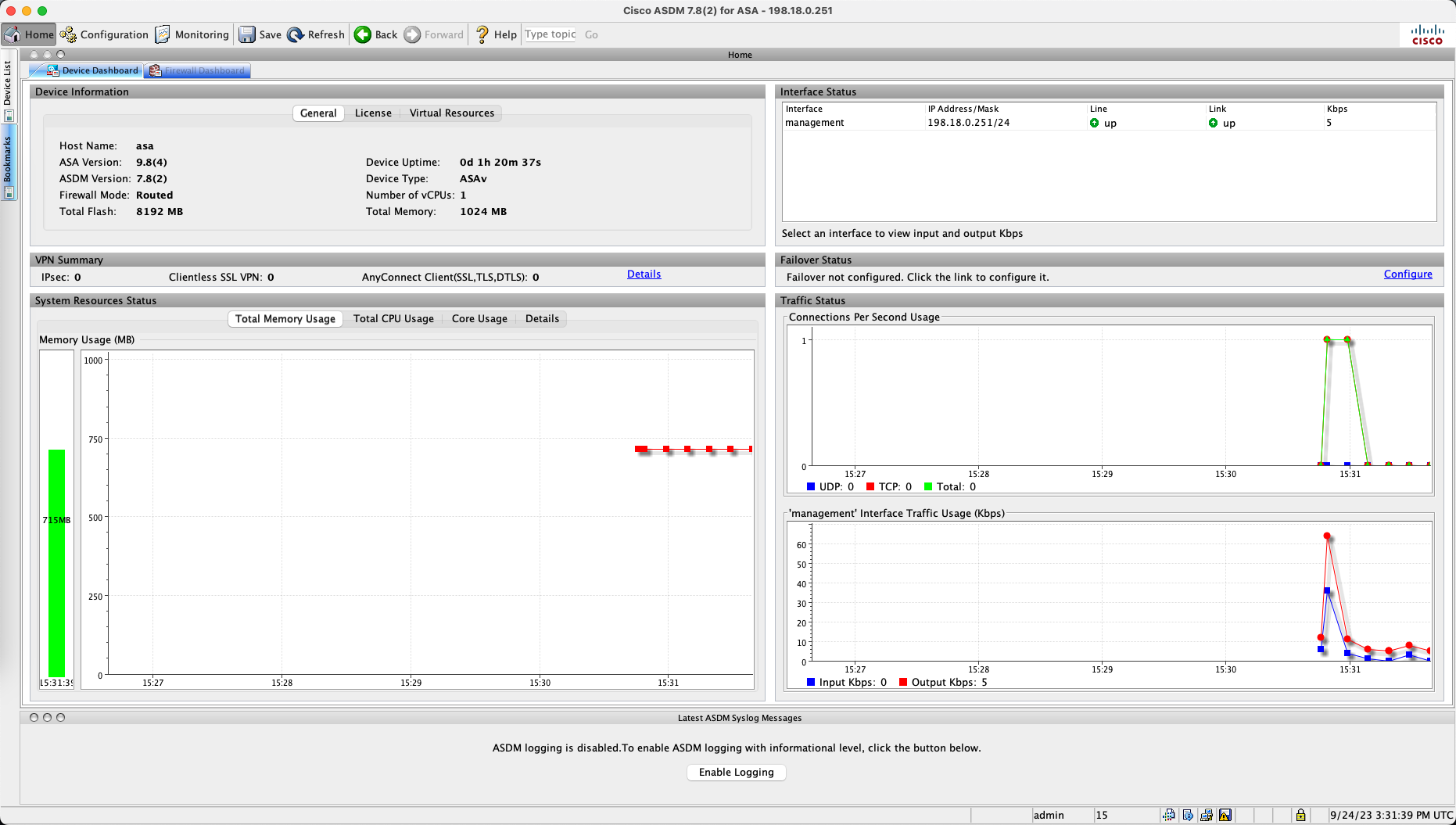Viewport: 1456px width, 825px height.
Task: Open Help with question mark icon
Action: (482, 34)
